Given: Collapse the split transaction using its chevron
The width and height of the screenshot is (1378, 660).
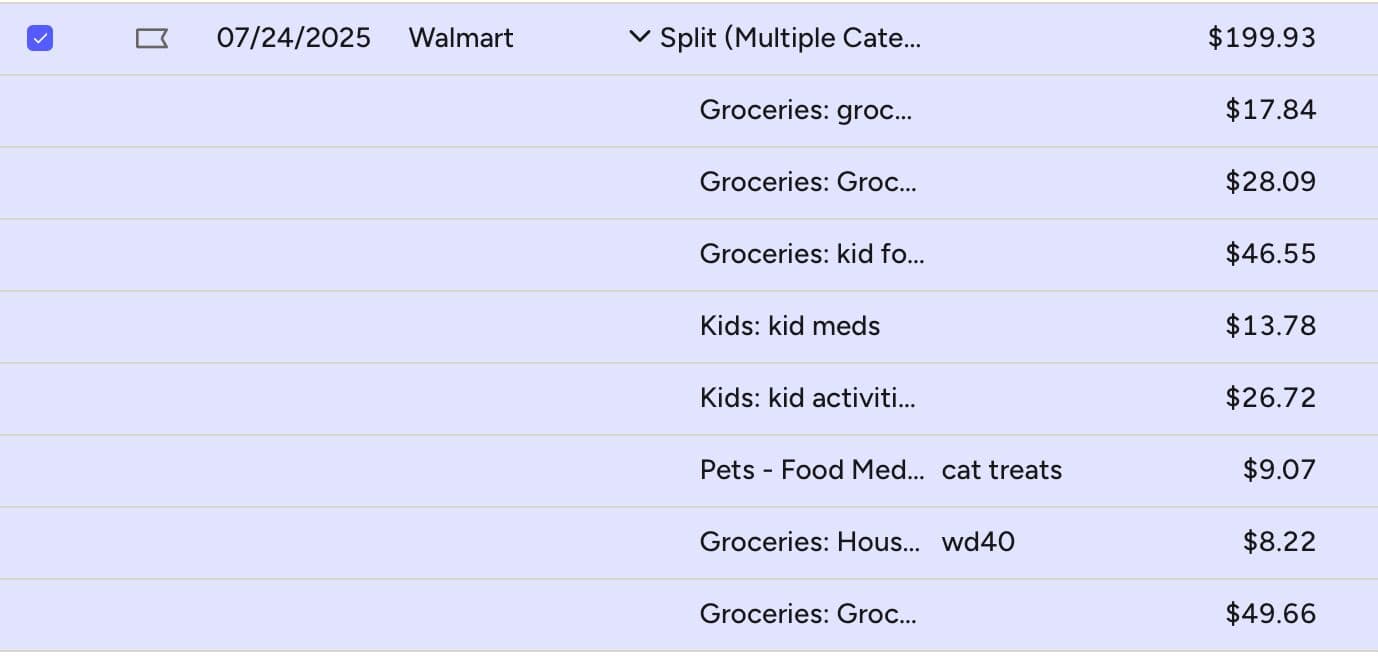Looking at the screenshot, I should tap(637, 38).
